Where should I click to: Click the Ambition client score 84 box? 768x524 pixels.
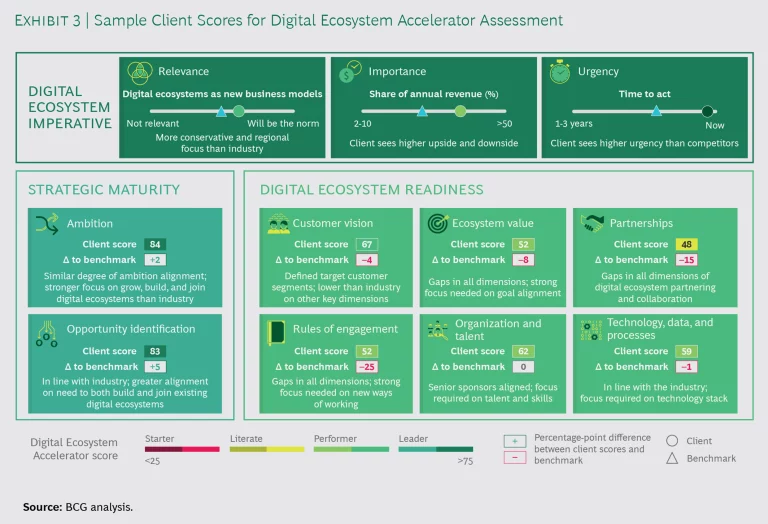(x=154, y=244)
